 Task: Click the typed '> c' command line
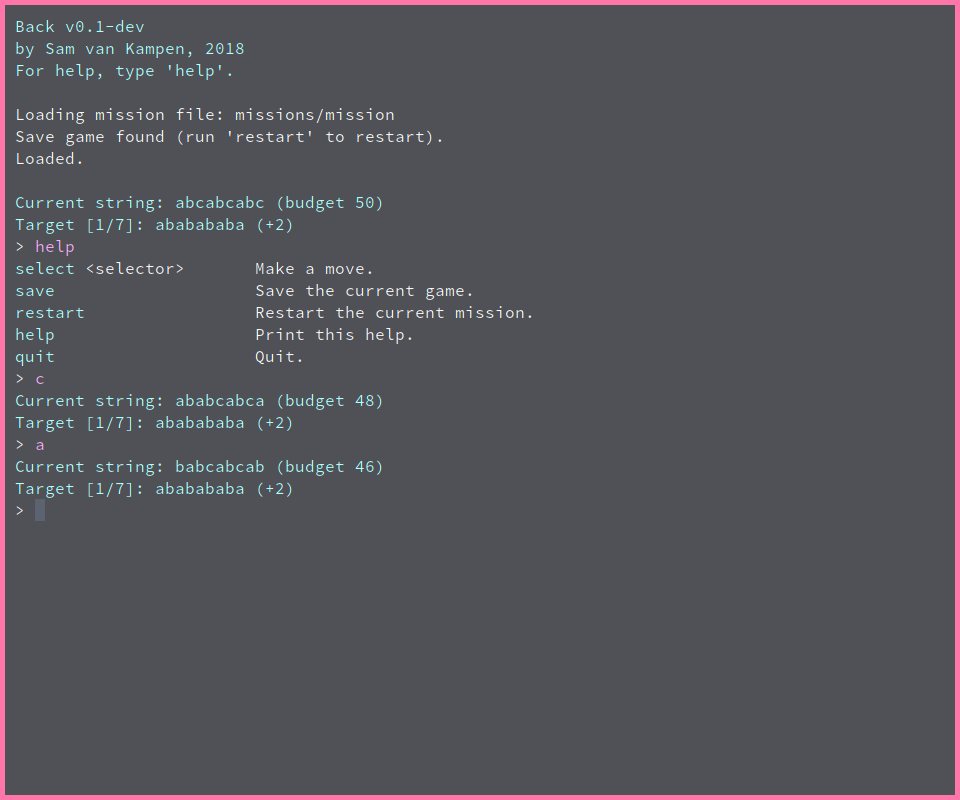point(30,379)
